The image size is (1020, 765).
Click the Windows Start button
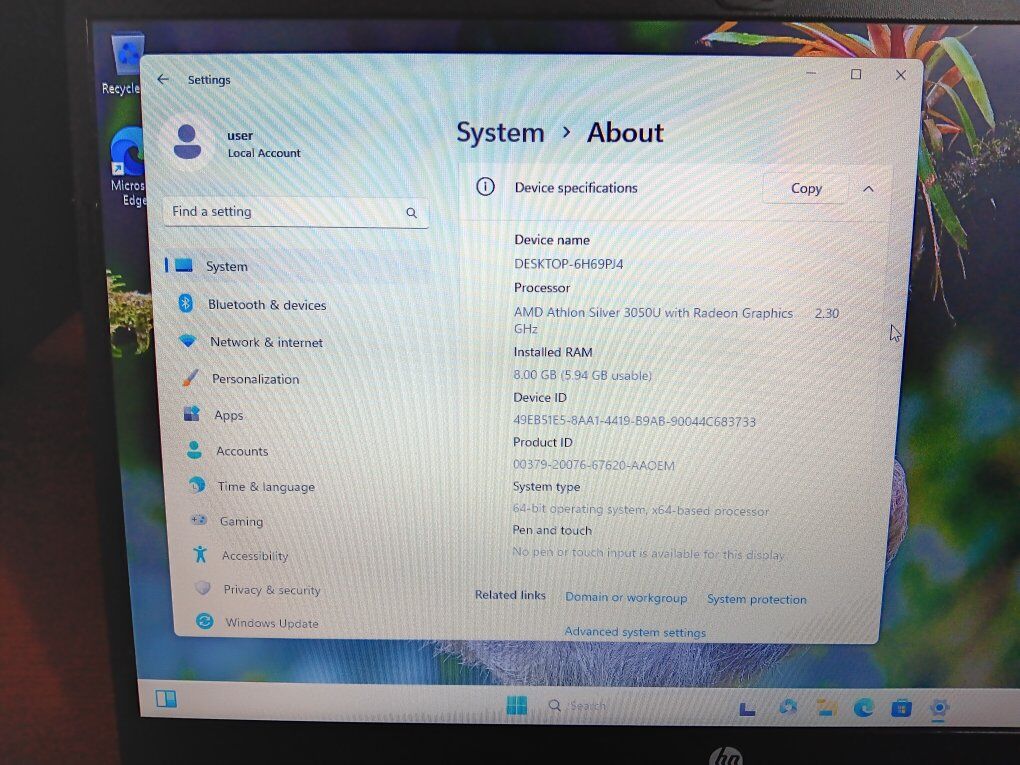pos(517,706)
